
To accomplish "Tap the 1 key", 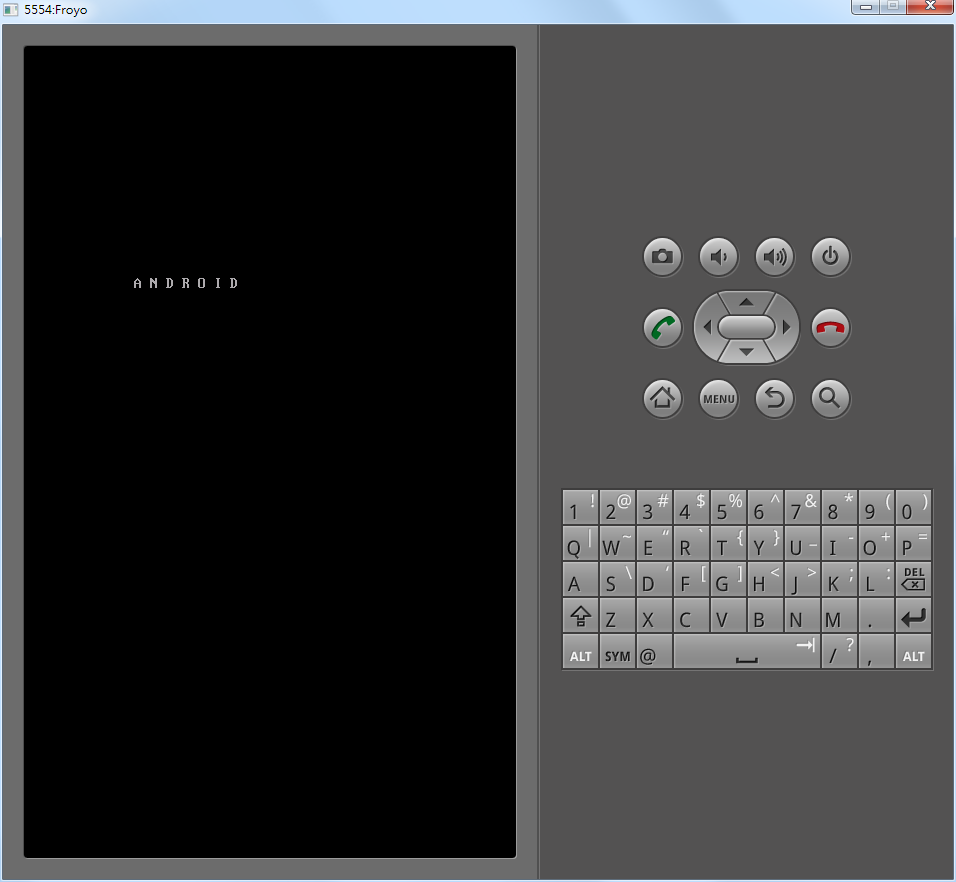I will click(580, 507).
